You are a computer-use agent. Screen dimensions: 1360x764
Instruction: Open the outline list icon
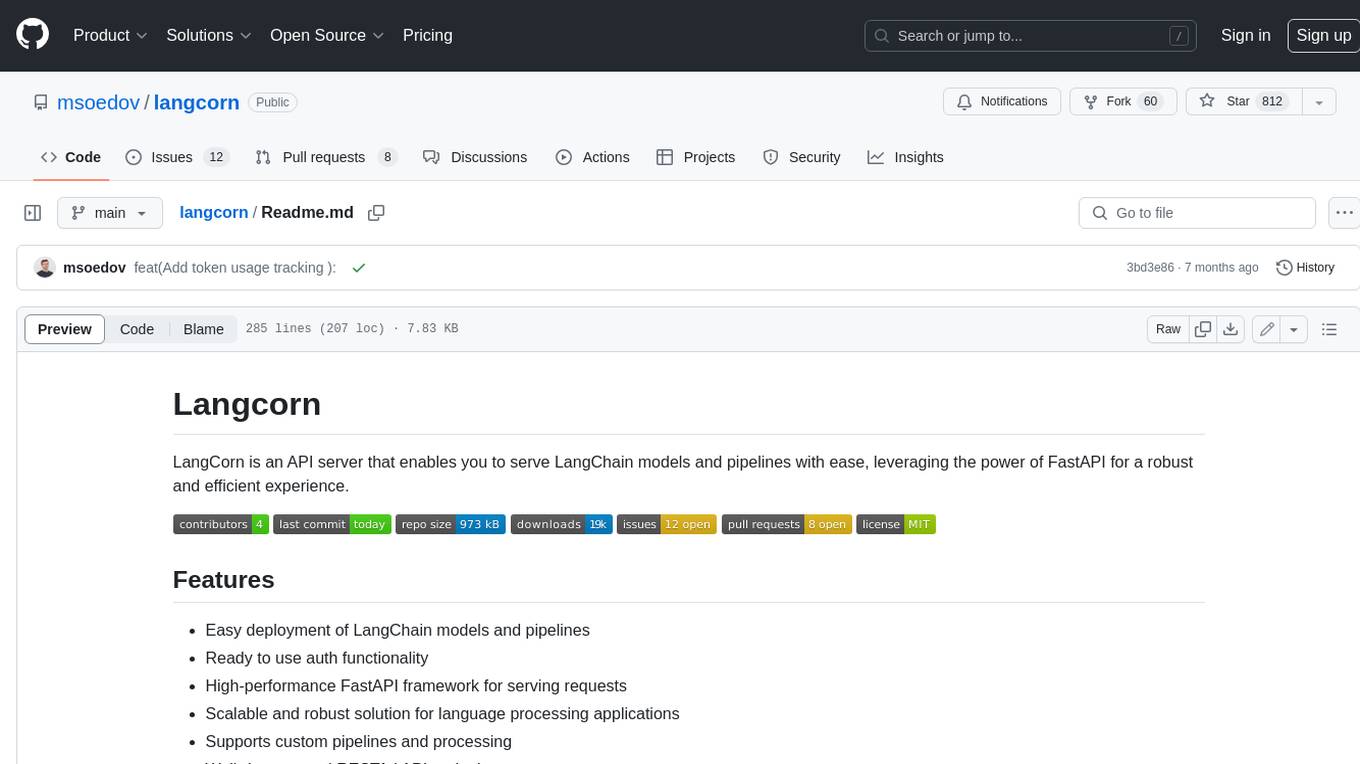(x=1329, y=329)
